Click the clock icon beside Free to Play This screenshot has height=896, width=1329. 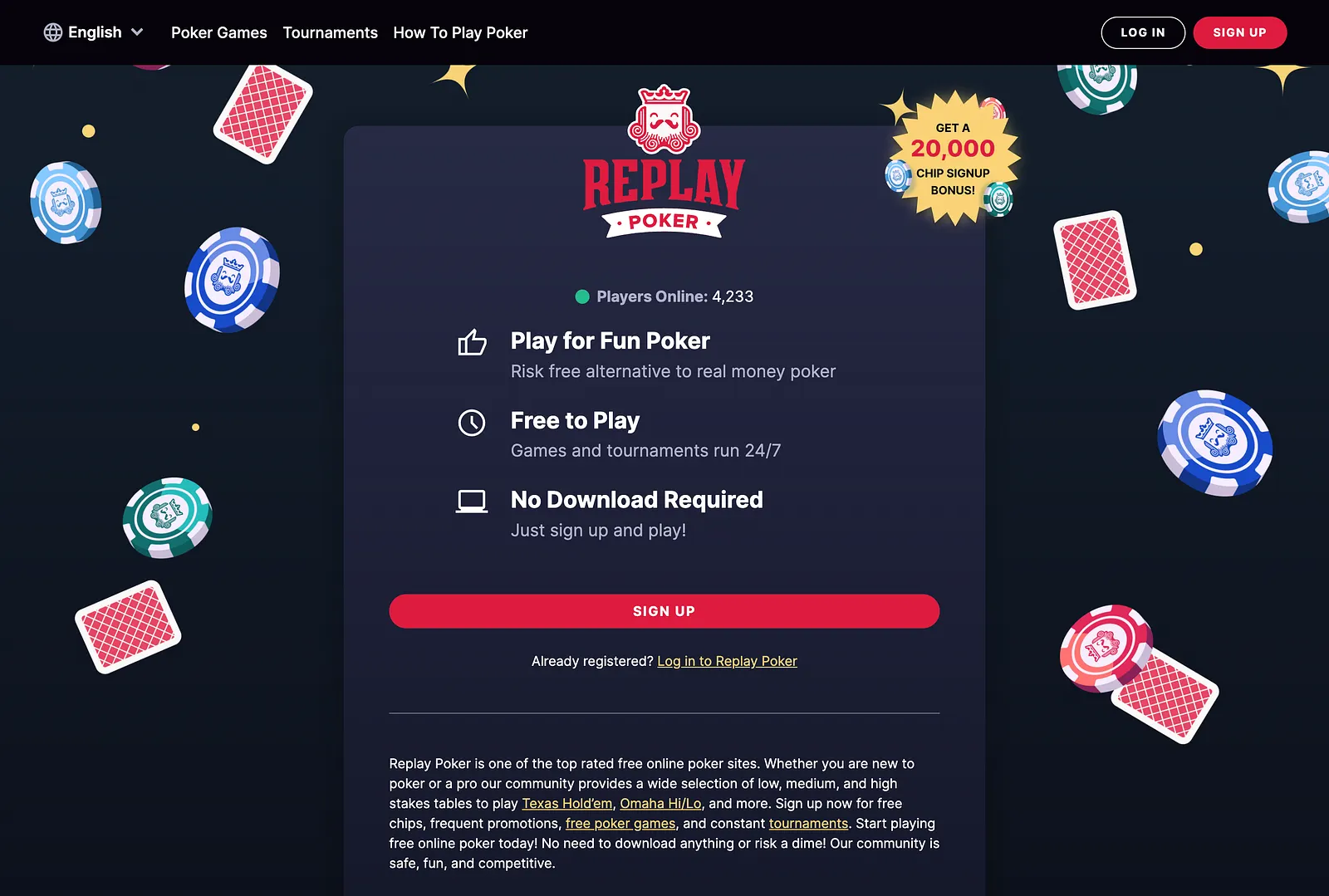click(x=472, y=423)
